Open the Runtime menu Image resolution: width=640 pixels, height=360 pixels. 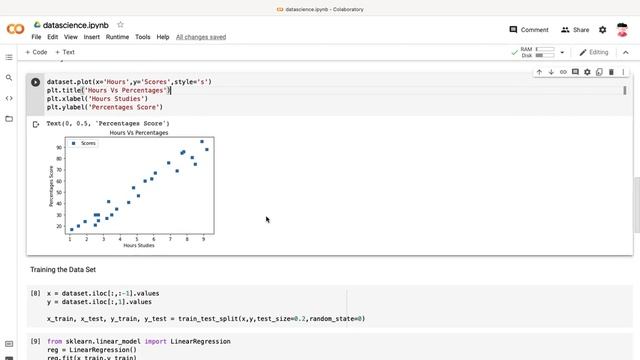point(117,37)
